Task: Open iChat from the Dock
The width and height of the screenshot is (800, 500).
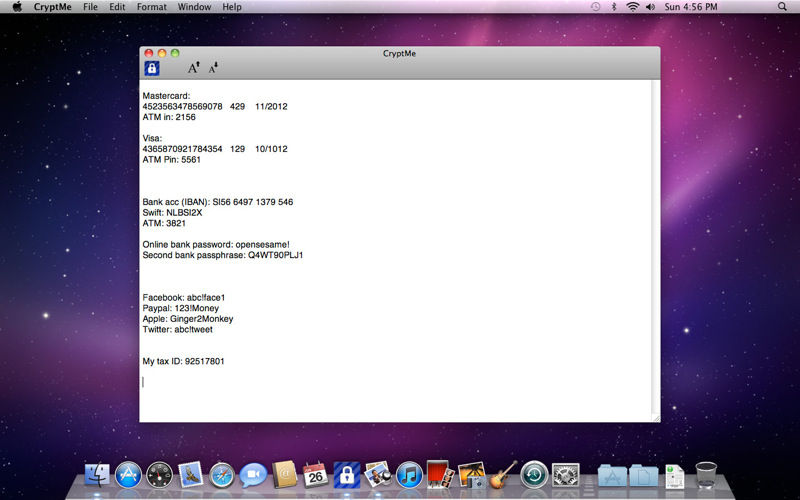Action: point(253,475)
